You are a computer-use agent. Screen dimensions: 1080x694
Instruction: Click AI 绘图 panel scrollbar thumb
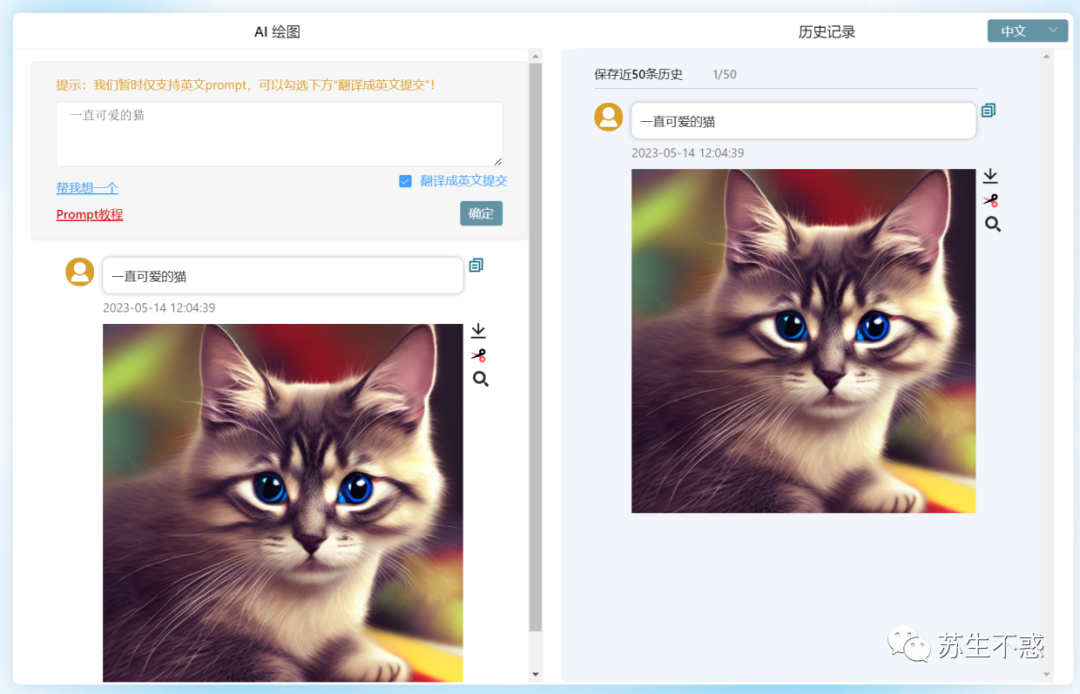(x=535, y=347)
